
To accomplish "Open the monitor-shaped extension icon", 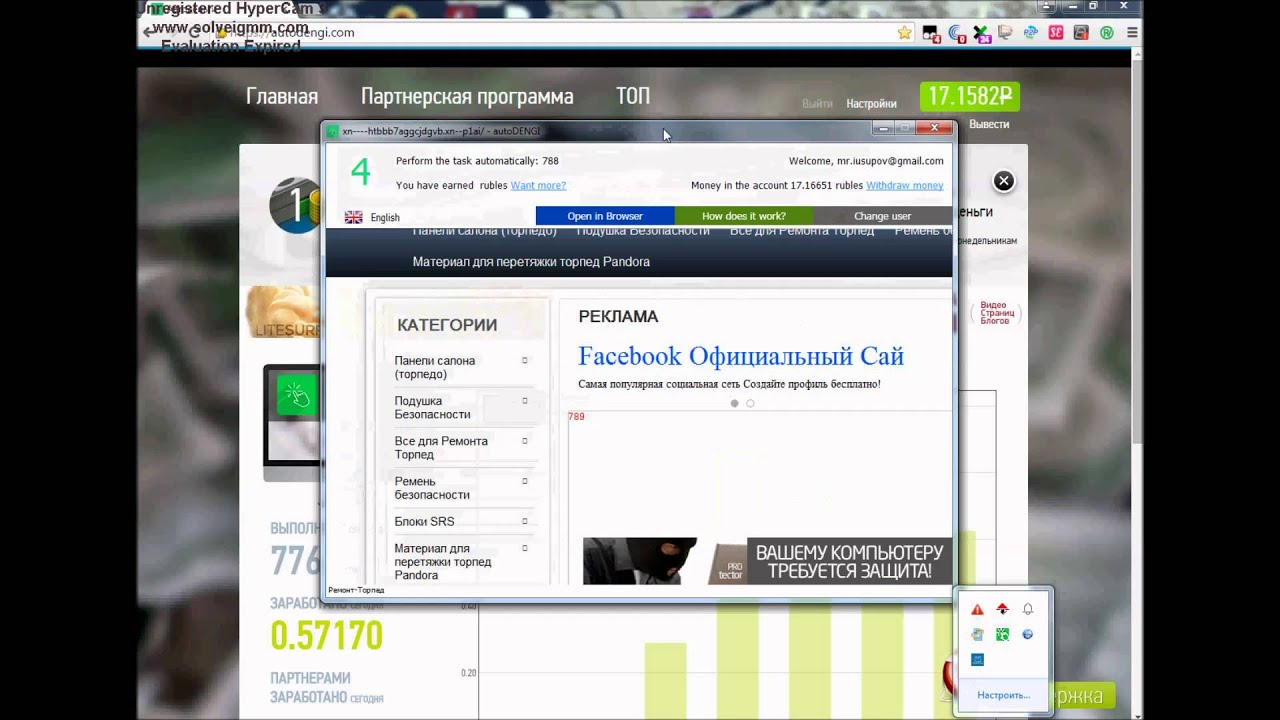I will point(1005,32).
